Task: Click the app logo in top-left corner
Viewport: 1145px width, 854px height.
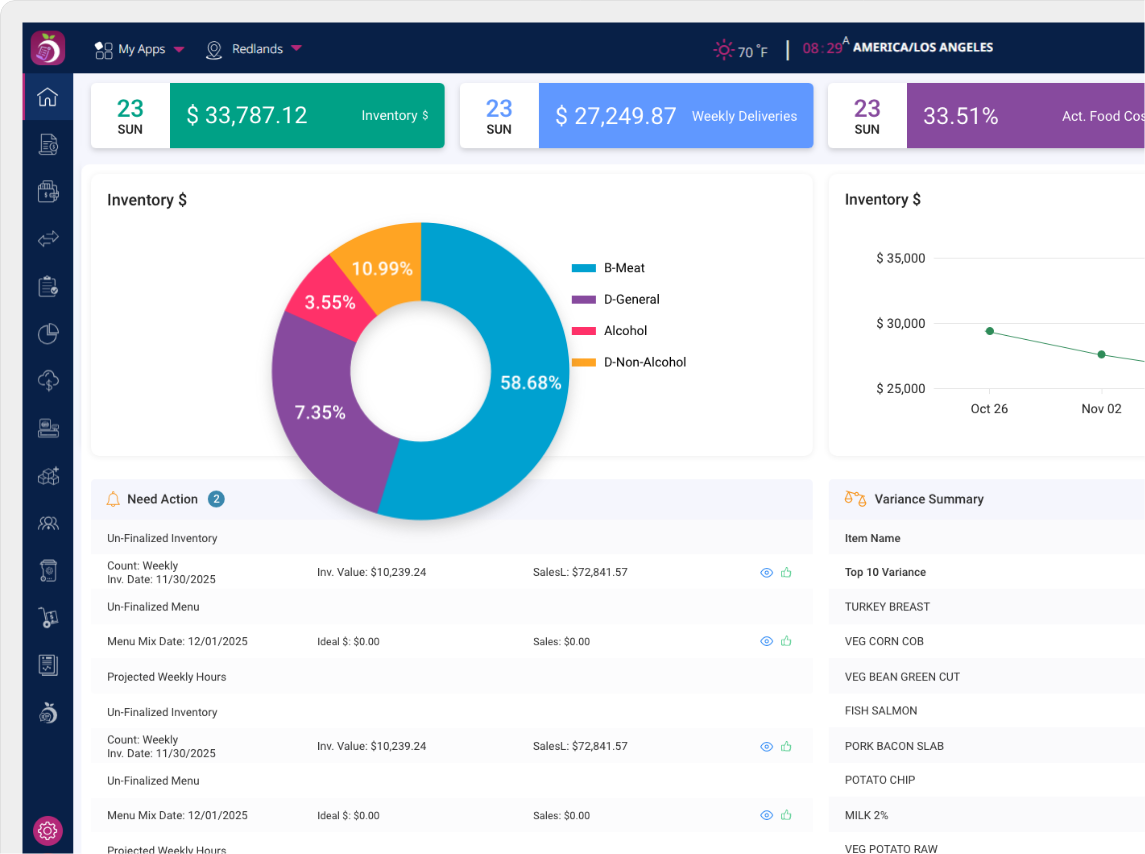Action: tap(48, 48)
